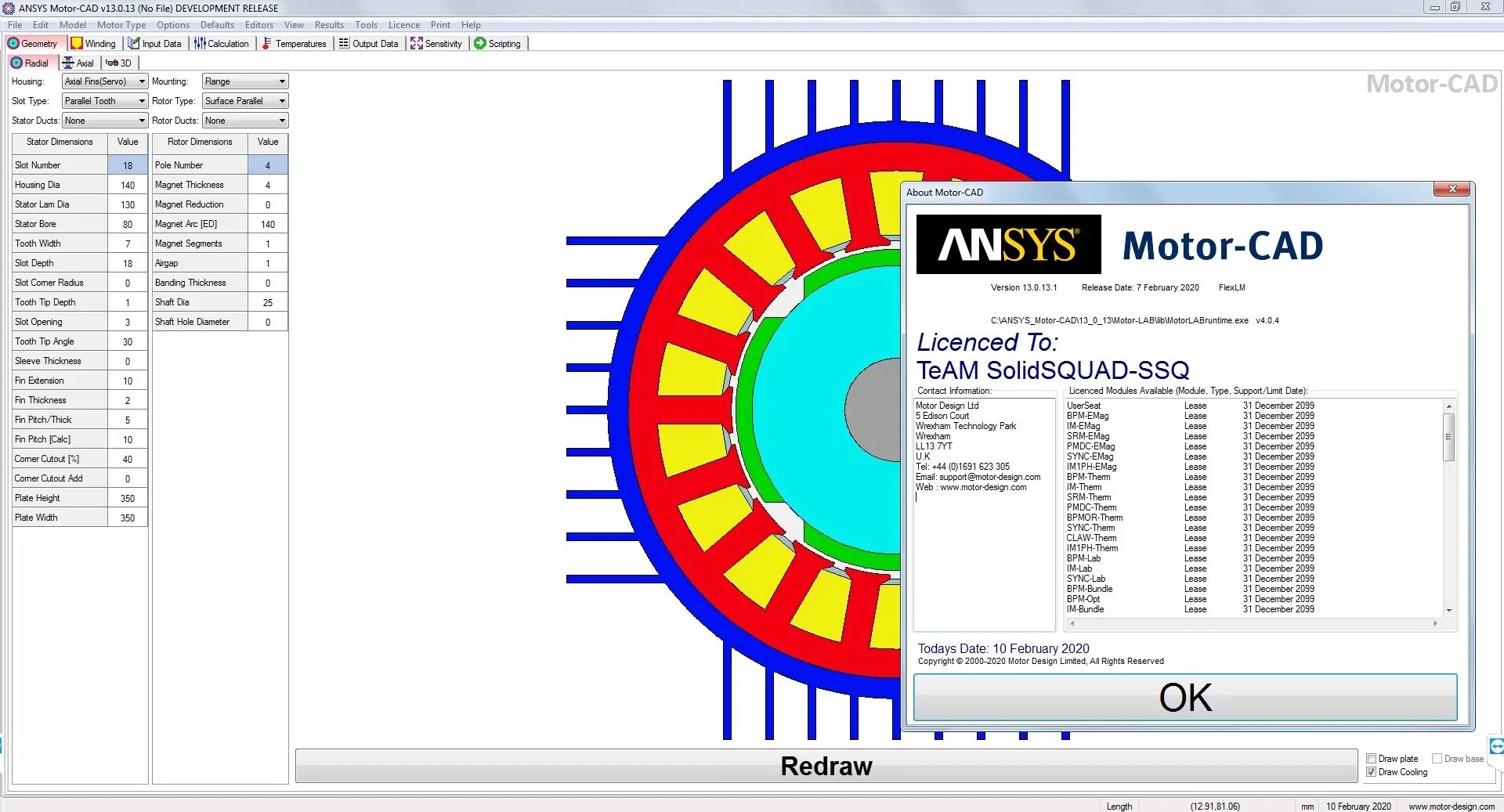Click the licence modules horizontal scrollbar

1253,624
